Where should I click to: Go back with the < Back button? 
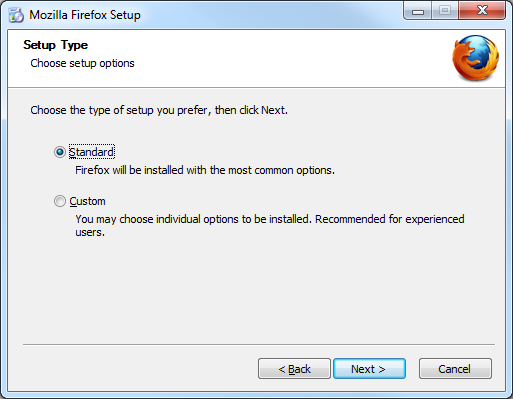coord(294,369)
